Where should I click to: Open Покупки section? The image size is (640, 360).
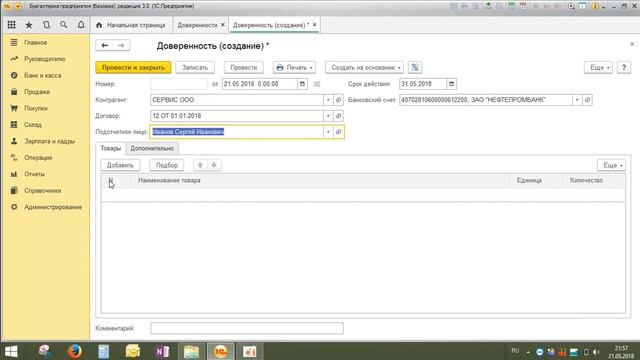pos(36,108)
